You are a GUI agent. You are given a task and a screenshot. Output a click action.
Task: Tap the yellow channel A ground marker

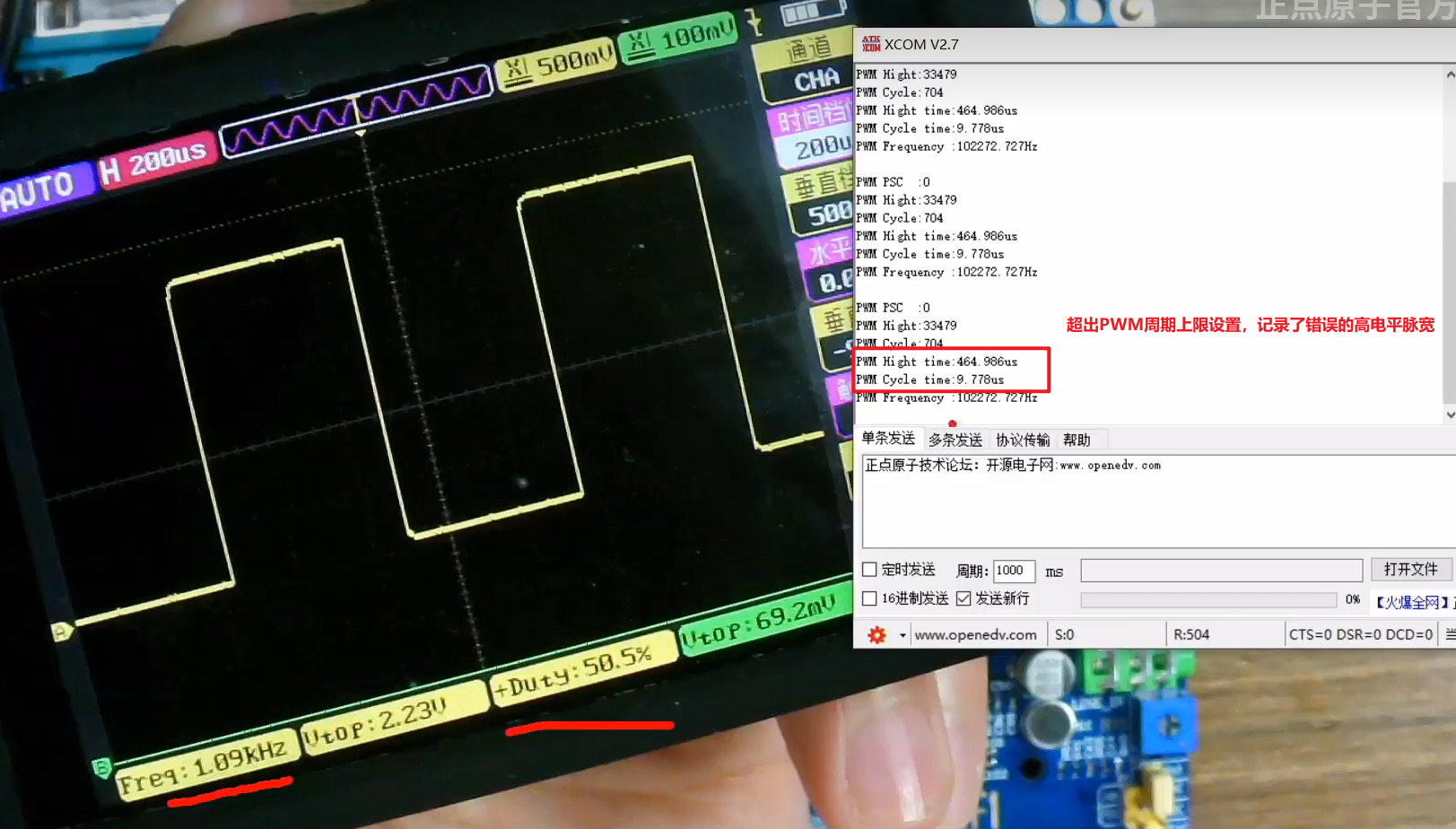click(x=61, y=633)
